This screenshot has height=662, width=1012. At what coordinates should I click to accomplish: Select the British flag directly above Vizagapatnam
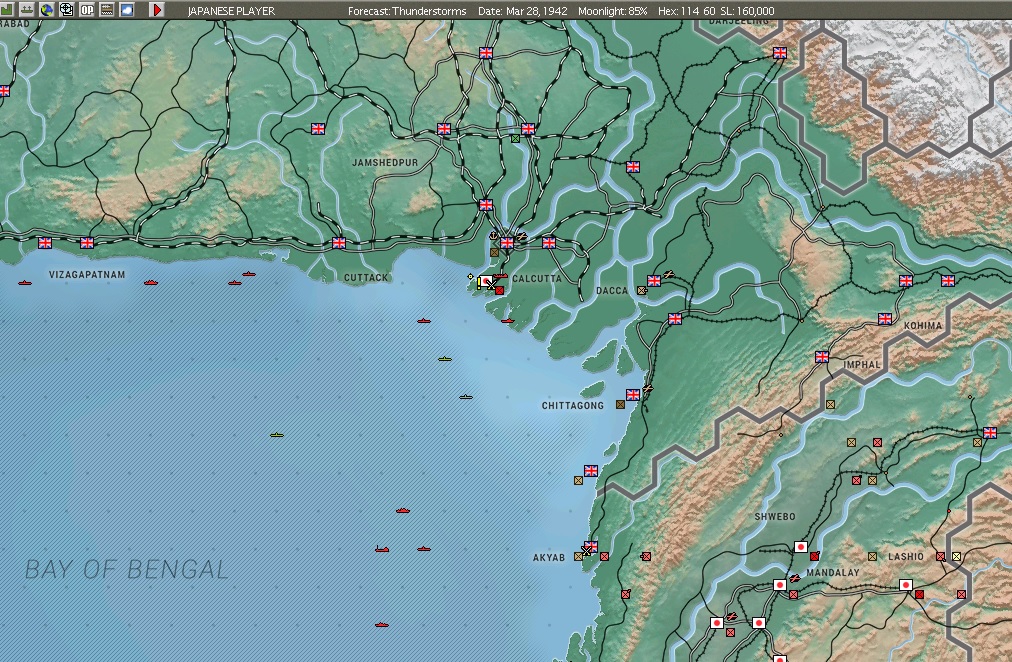click(86, 243)
